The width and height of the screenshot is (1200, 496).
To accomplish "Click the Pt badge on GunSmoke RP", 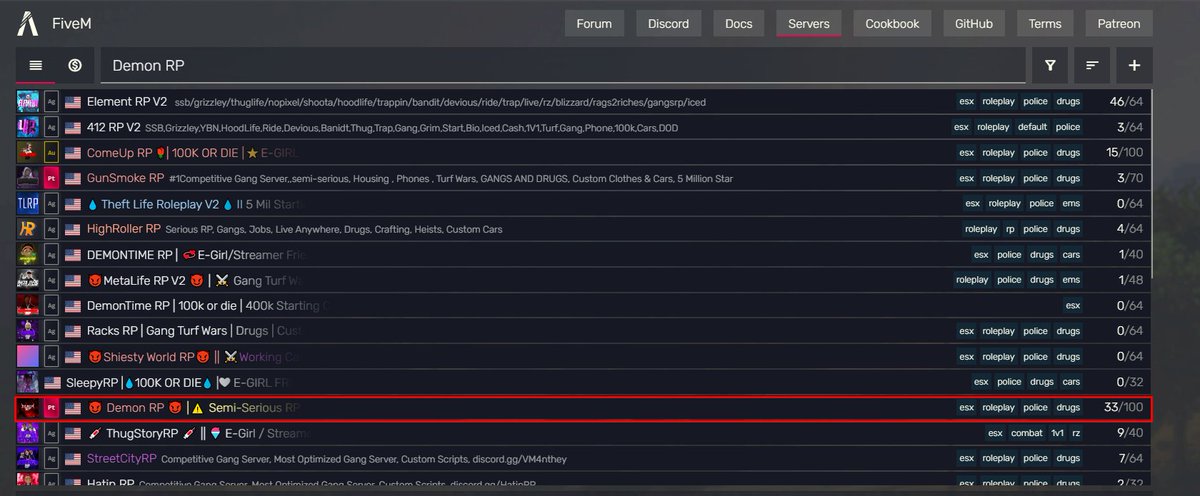I will (x=52, y=178).
